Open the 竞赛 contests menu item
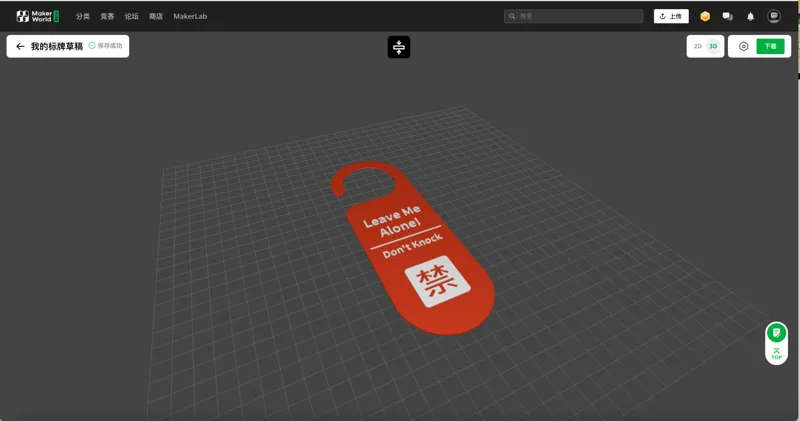Image resolution: width=800 pixels, height=421 pixels. 107,16
